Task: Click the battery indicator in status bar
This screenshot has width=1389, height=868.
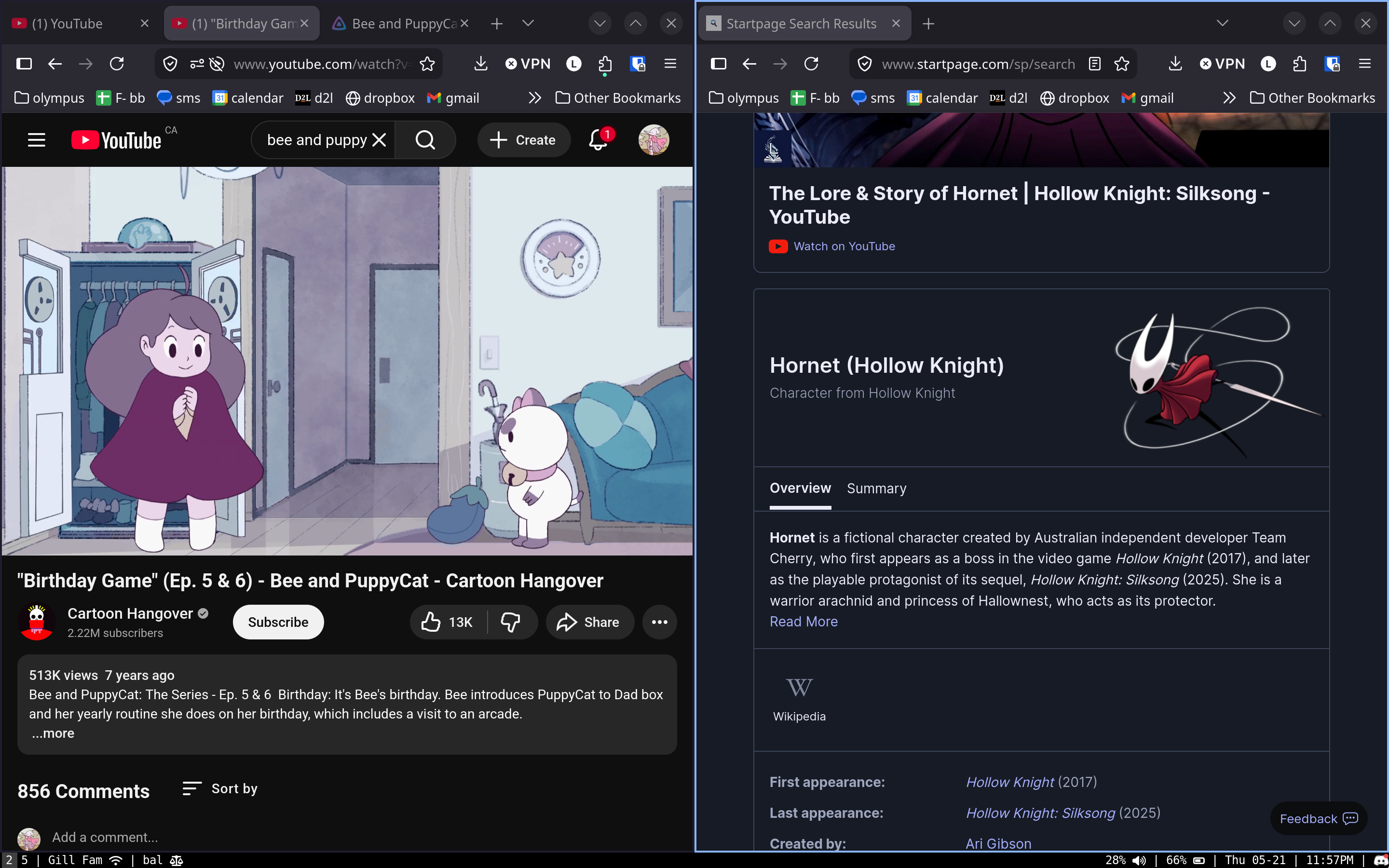Action: (1185, 860)
